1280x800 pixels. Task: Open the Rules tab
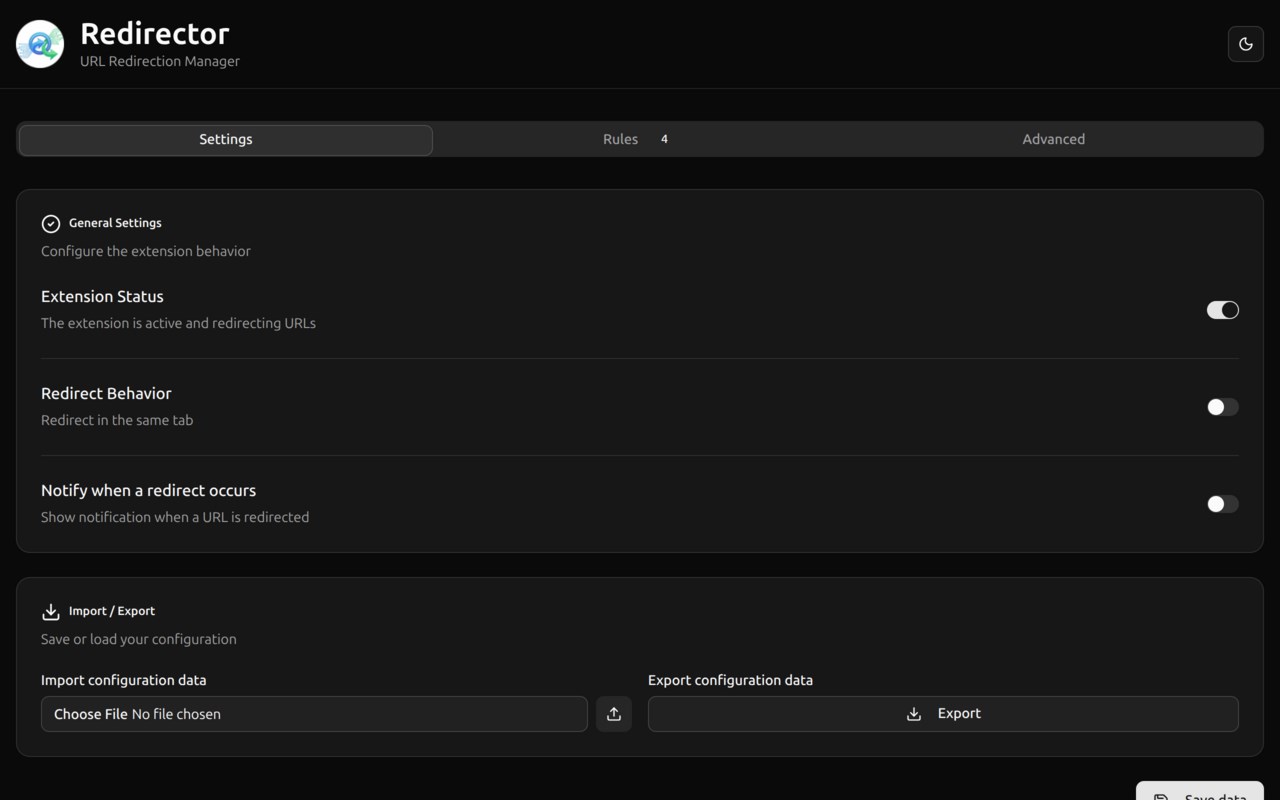click(620, 140)
